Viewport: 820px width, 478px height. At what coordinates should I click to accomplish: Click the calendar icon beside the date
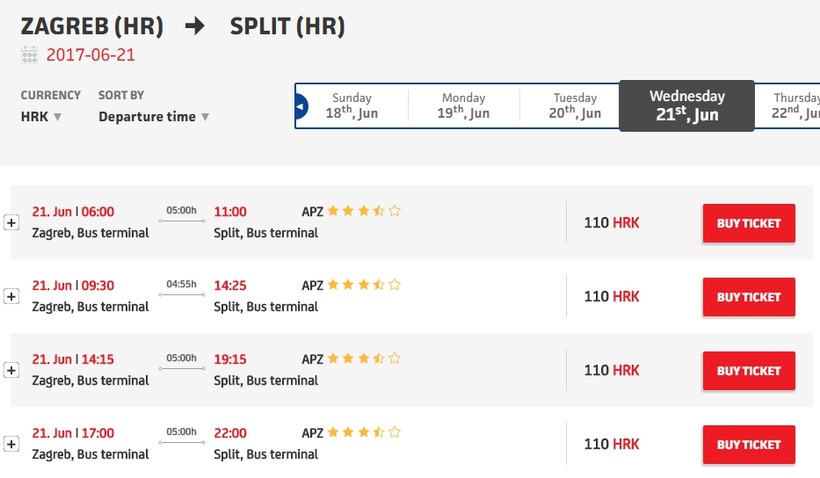point(29,55)
